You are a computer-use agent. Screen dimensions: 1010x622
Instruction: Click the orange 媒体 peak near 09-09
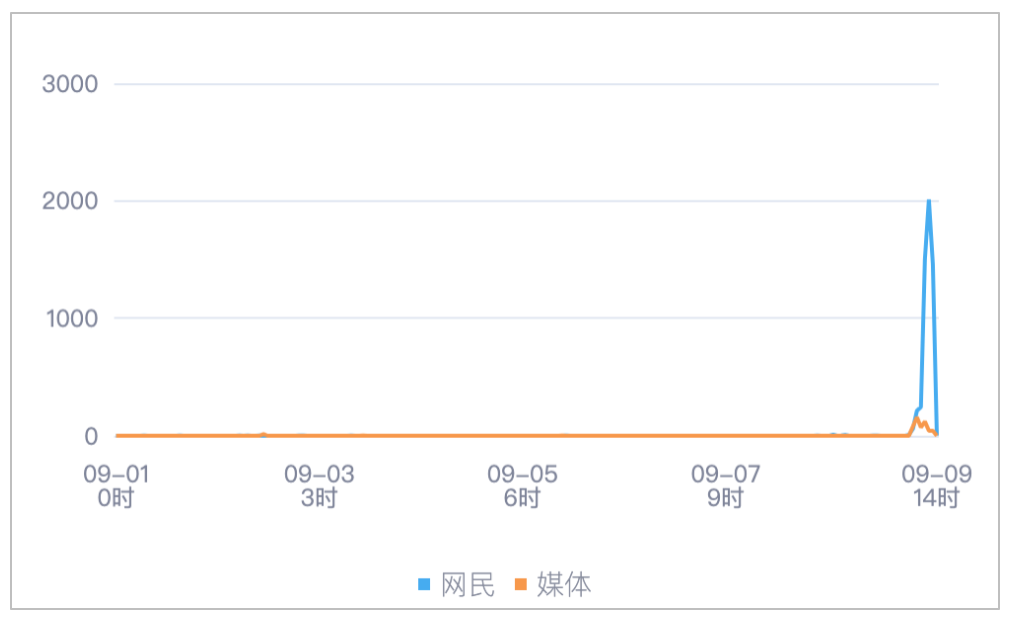pyautogui.click(x=916, y=419)
